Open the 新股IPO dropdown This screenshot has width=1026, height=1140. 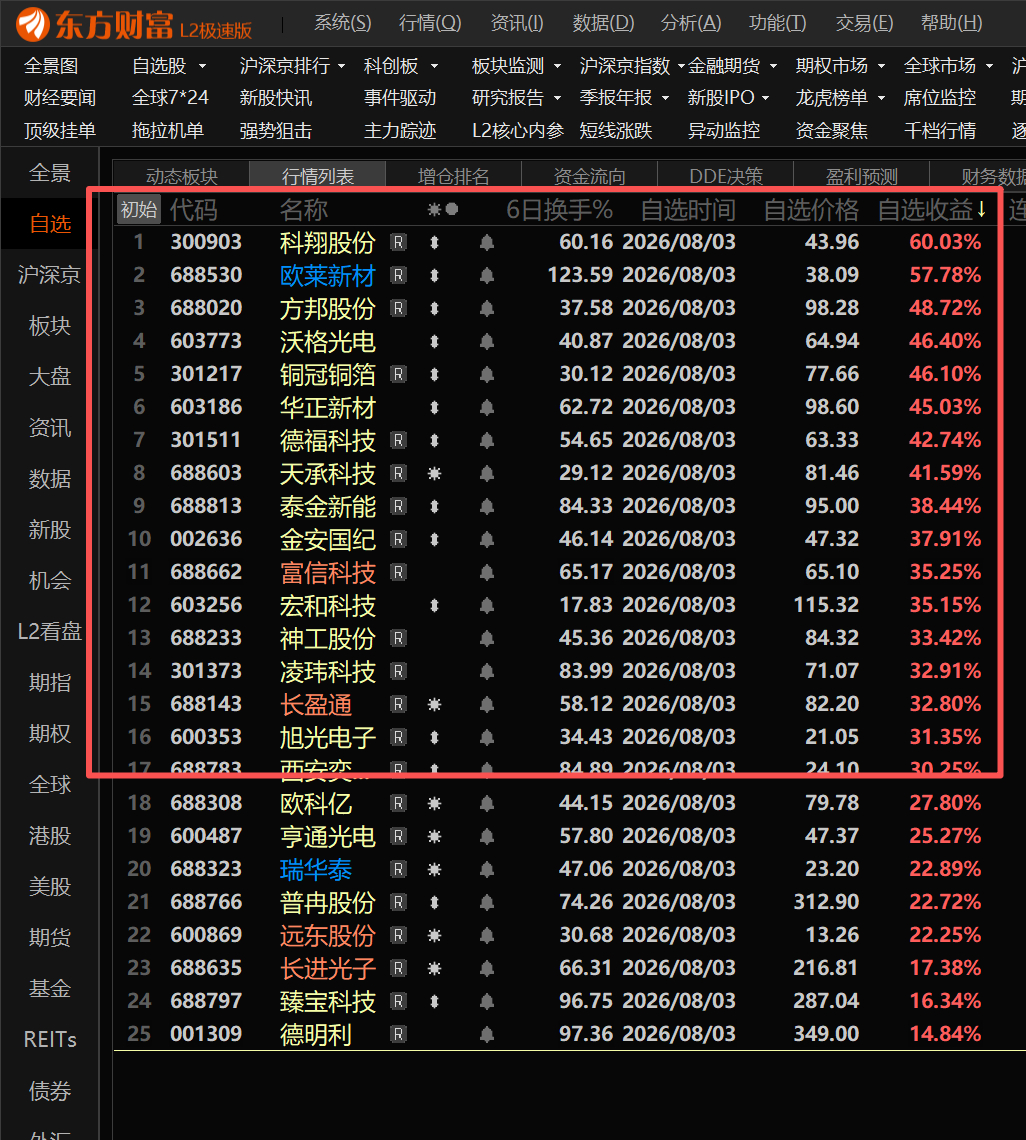(766, 97)
